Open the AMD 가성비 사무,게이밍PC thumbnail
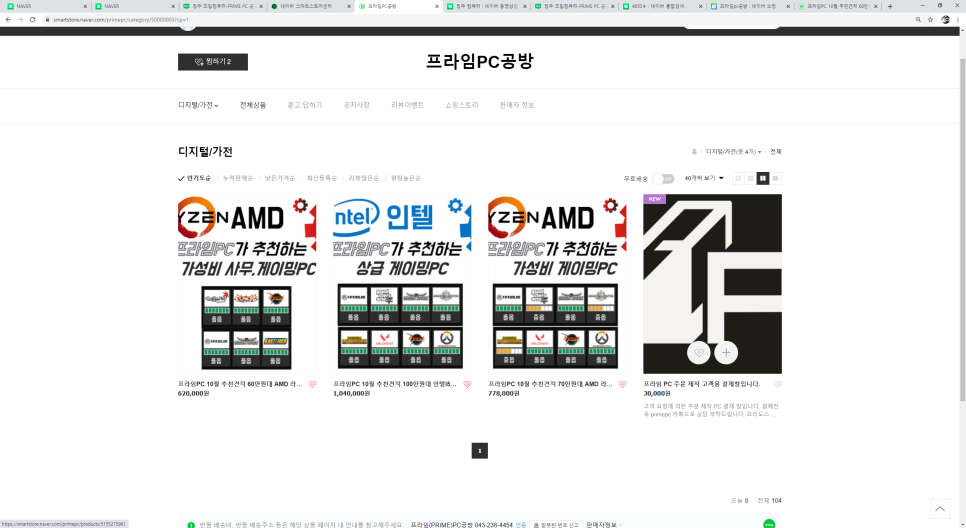 [x=247, y=284]
